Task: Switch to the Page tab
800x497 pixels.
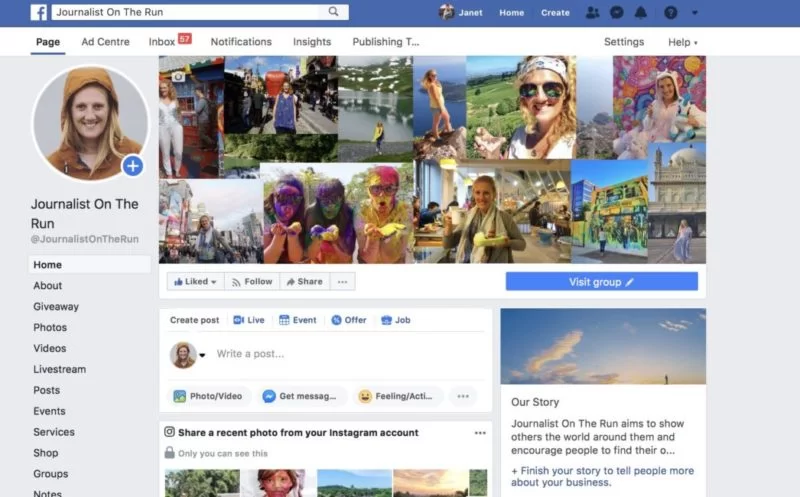Action: (x=48, y=42)
